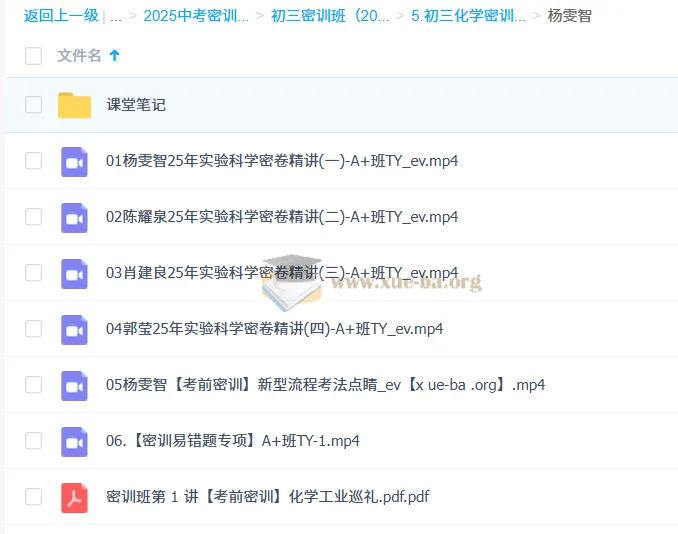Open the 5.初三化学密训 breadcrumb link

click(x=461, y=16)
